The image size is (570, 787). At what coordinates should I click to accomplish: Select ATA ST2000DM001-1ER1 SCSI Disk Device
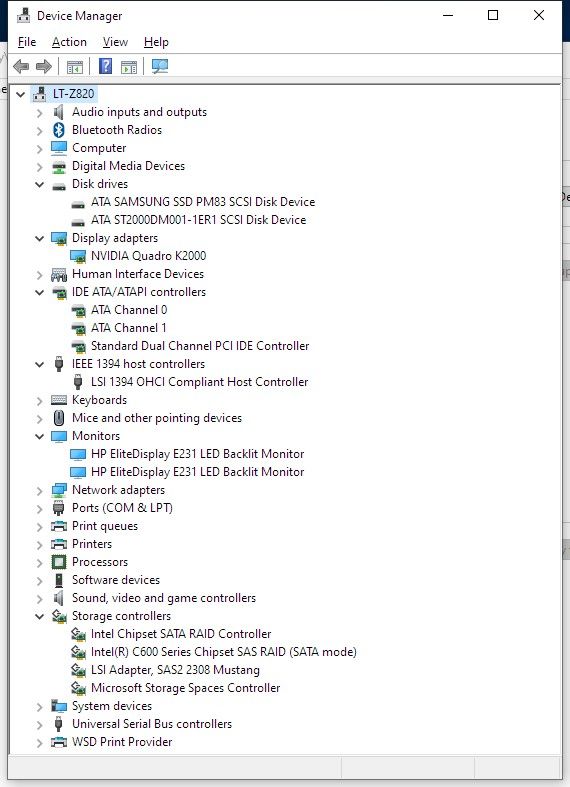198,220
